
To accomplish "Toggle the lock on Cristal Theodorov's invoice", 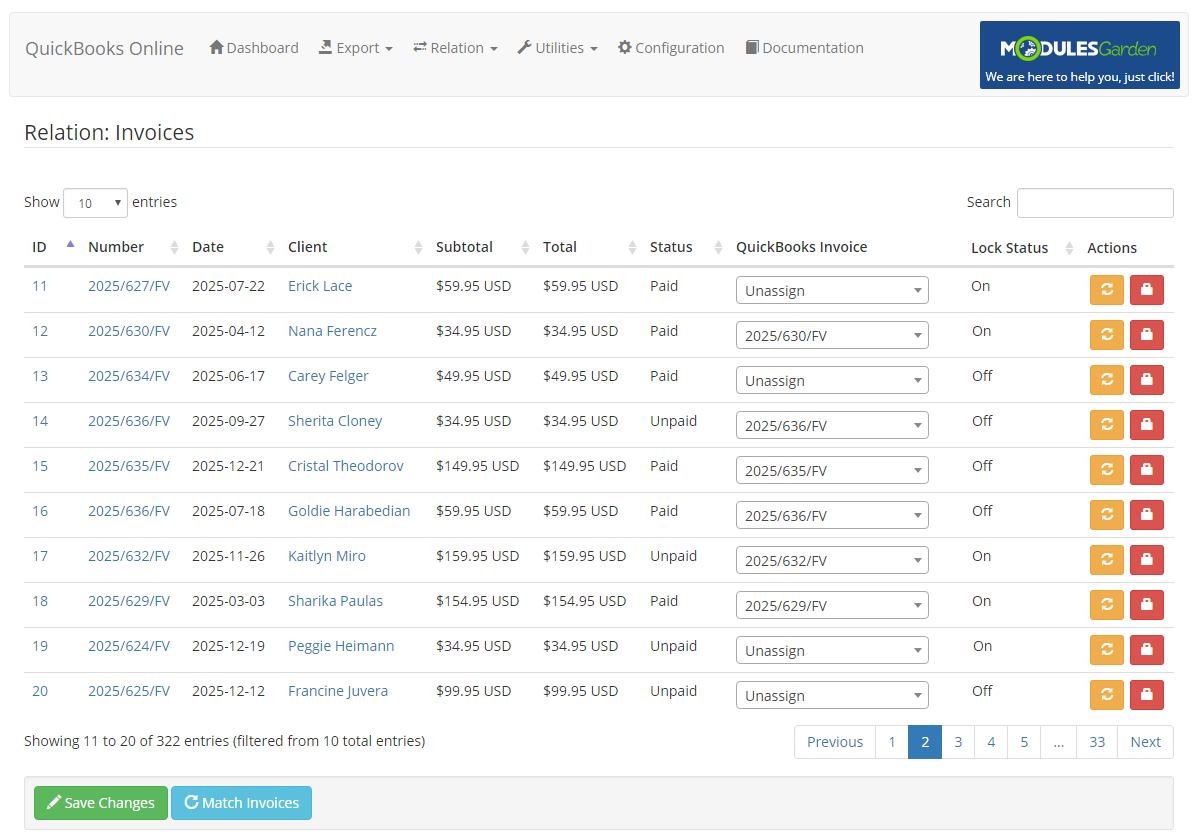I will click(x=1146, y=469).
